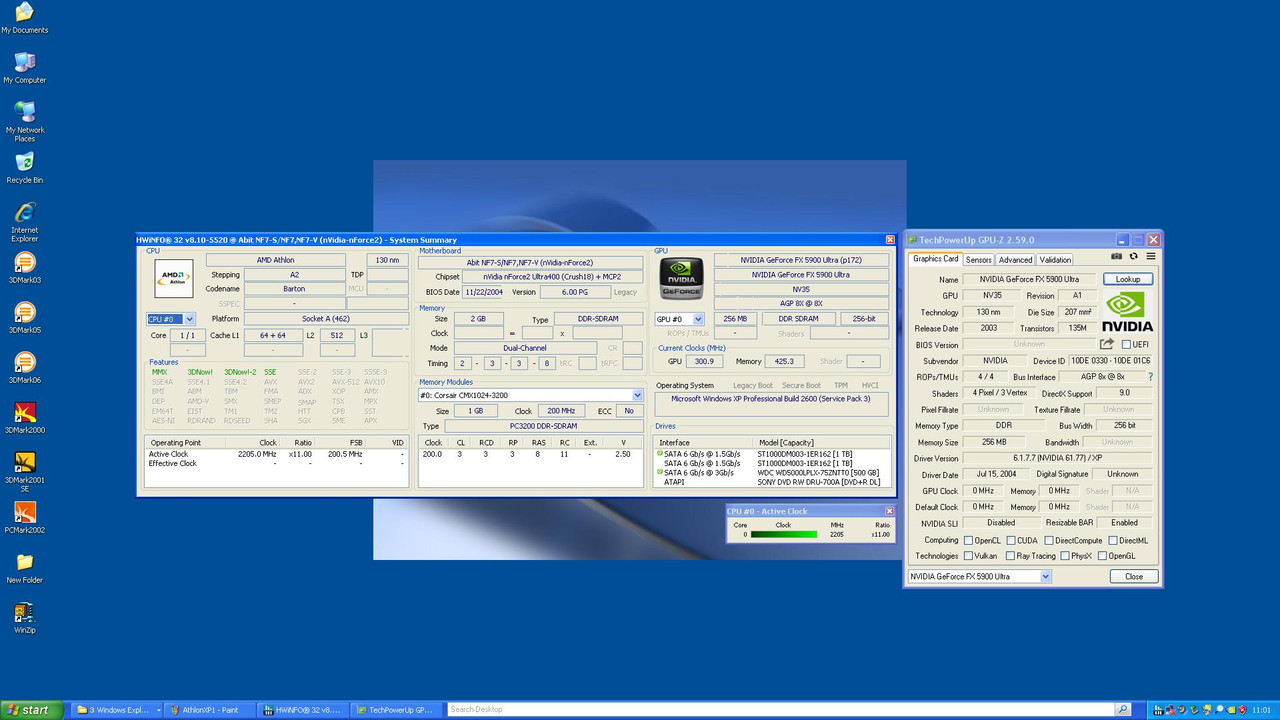Take GPU-Z screenshot with camera icon

(x=1117, y=257)
